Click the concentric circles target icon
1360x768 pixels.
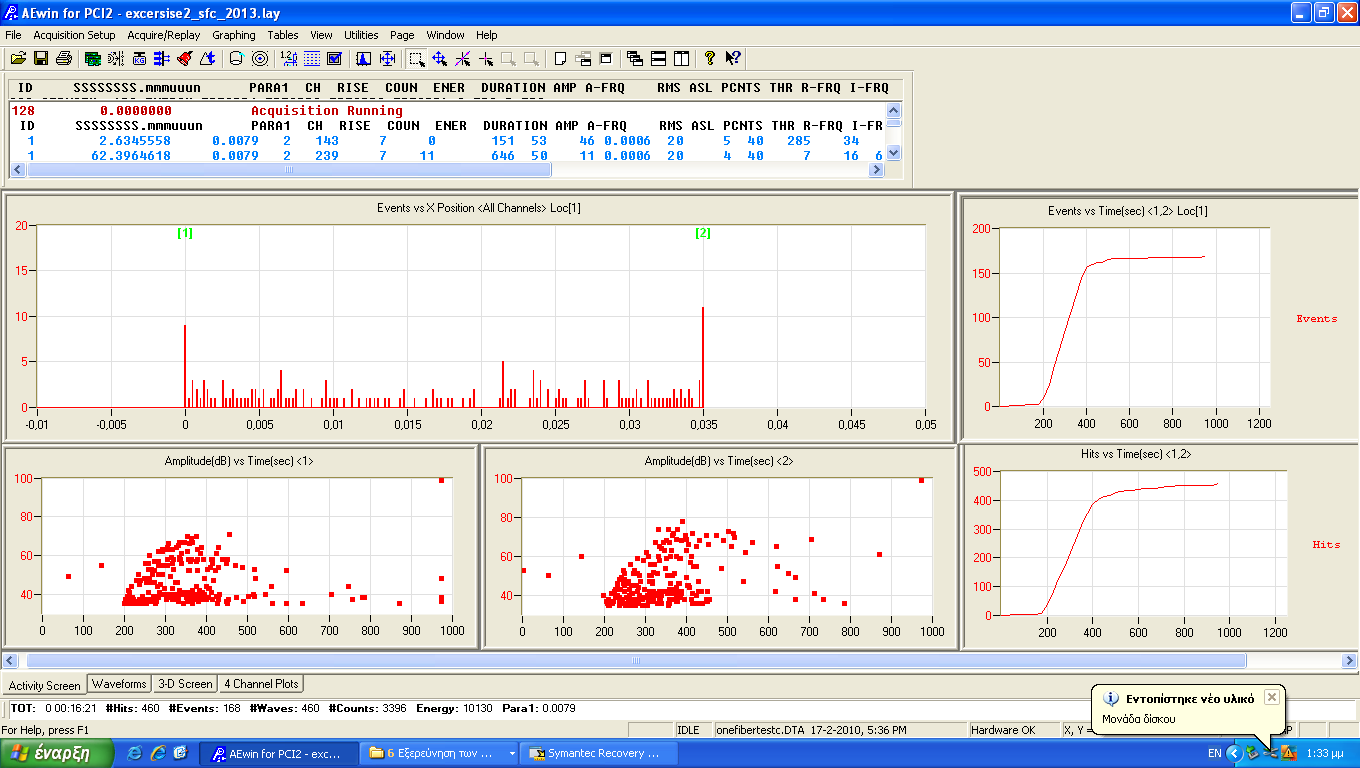click(259, 58)
